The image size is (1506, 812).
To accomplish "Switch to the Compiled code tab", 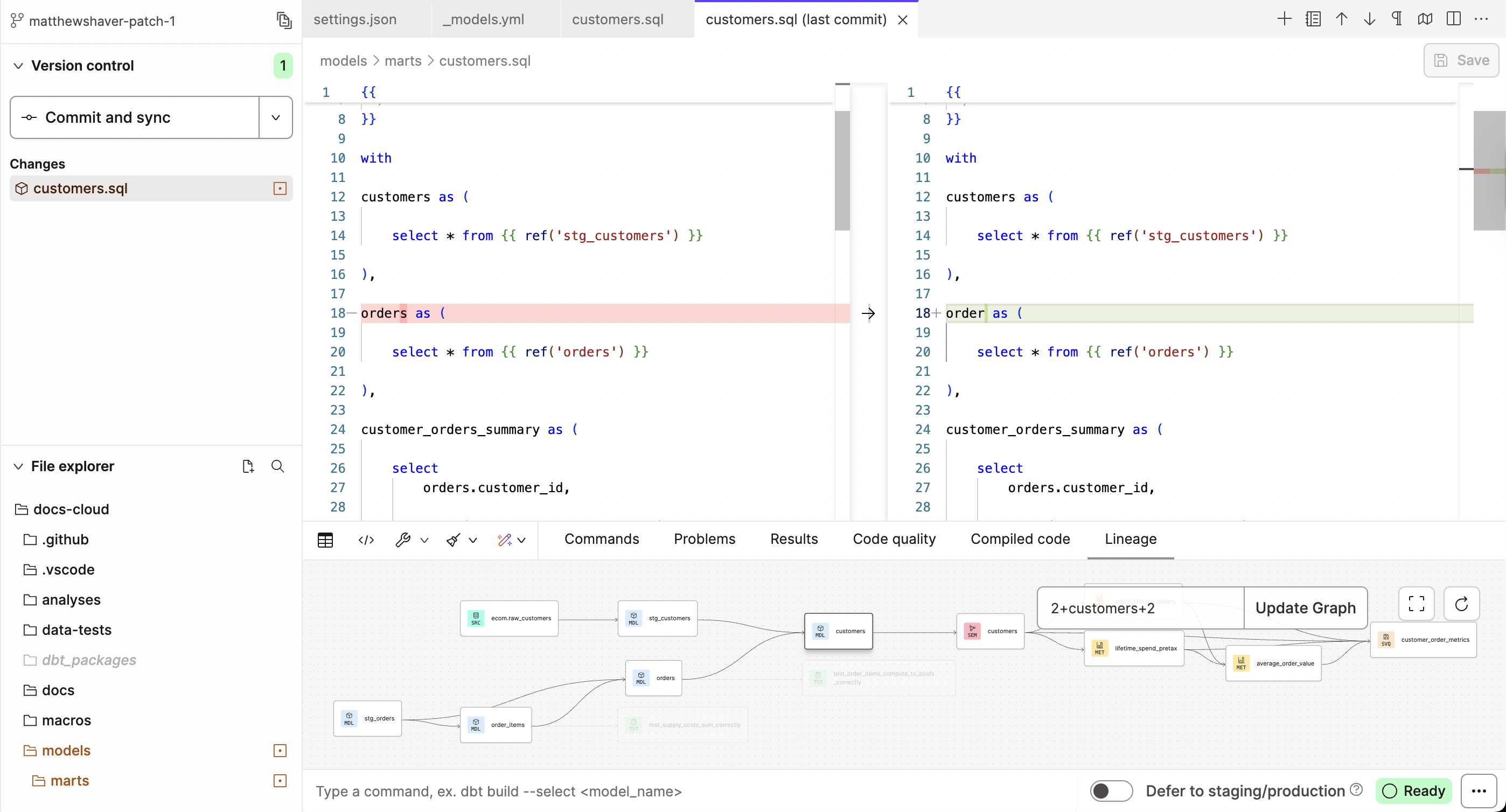I will point(1020,539).
